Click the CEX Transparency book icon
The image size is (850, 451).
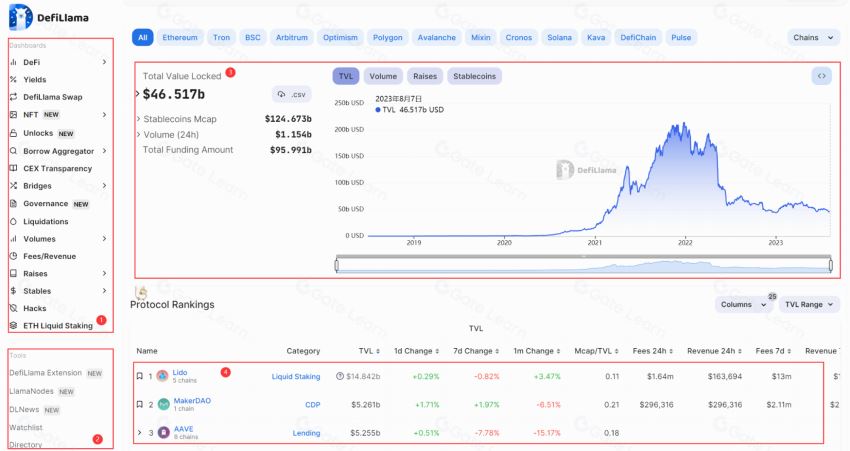[x=13, y=169]
